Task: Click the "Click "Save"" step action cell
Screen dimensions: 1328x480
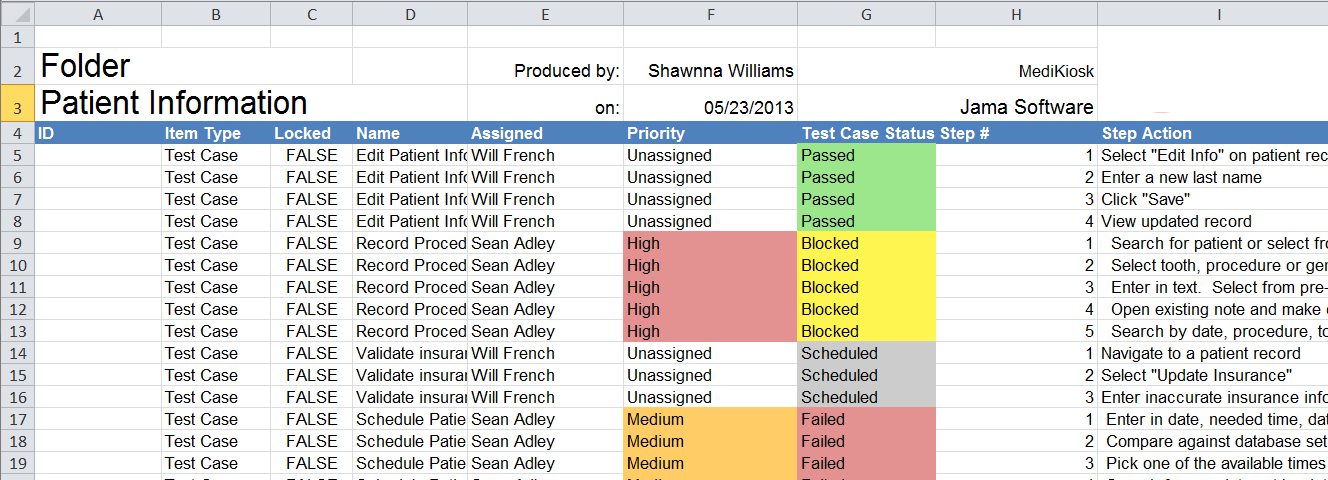Action: tap(1212, 199)
